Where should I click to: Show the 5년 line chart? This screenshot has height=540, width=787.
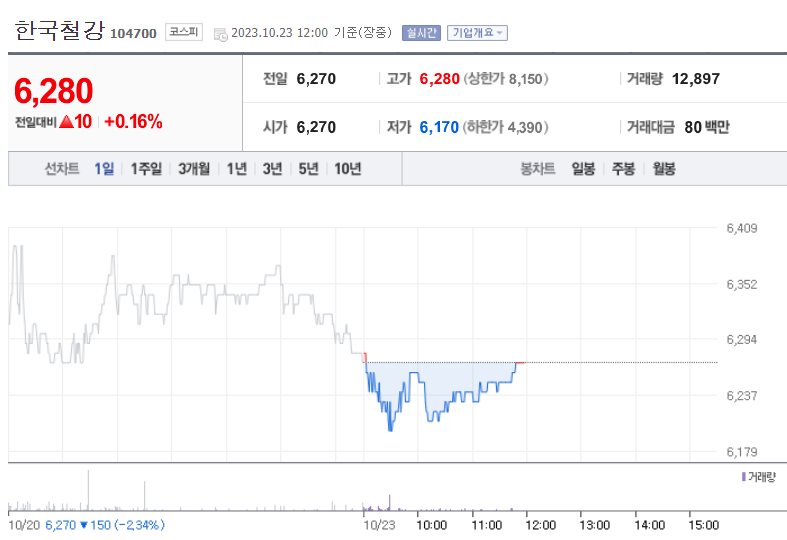pyautogui.click(x=308, y=169)
